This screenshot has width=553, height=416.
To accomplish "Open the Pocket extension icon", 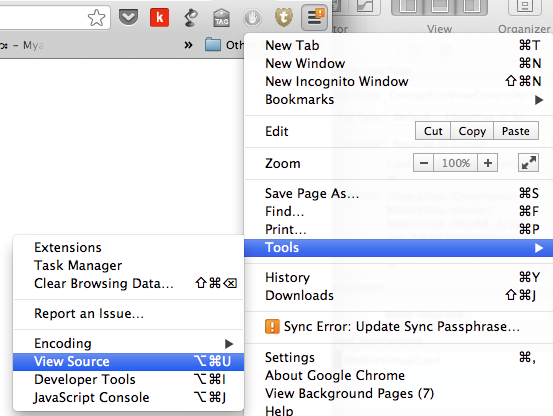I will pos(128,17).
